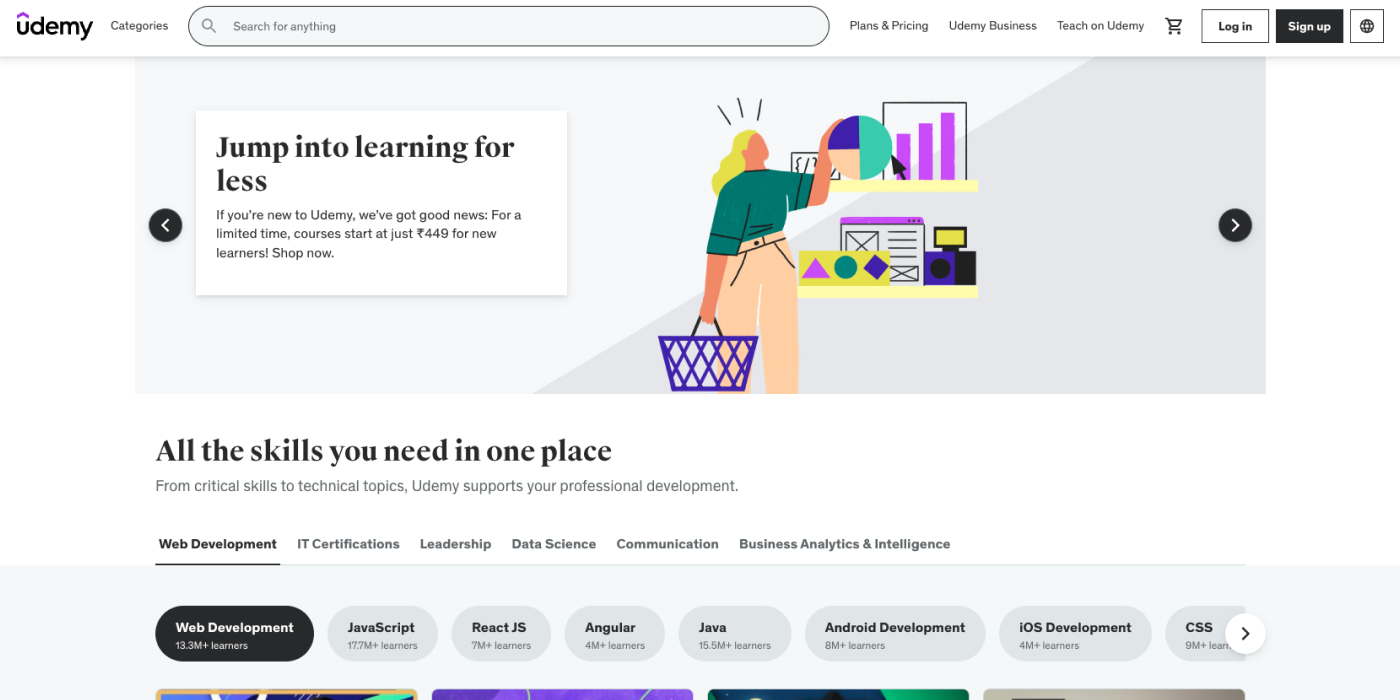Go to Plans & Pricing
Image resolution: width=1400 pixels, height=700 pixels.
[889, 26]
